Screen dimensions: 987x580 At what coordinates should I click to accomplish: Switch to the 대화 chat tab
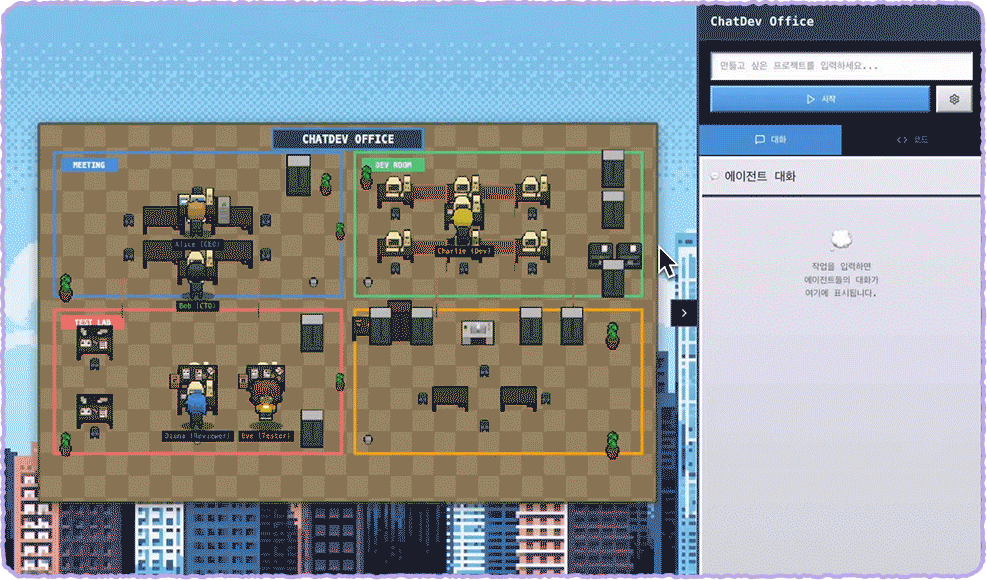(770, 140)
